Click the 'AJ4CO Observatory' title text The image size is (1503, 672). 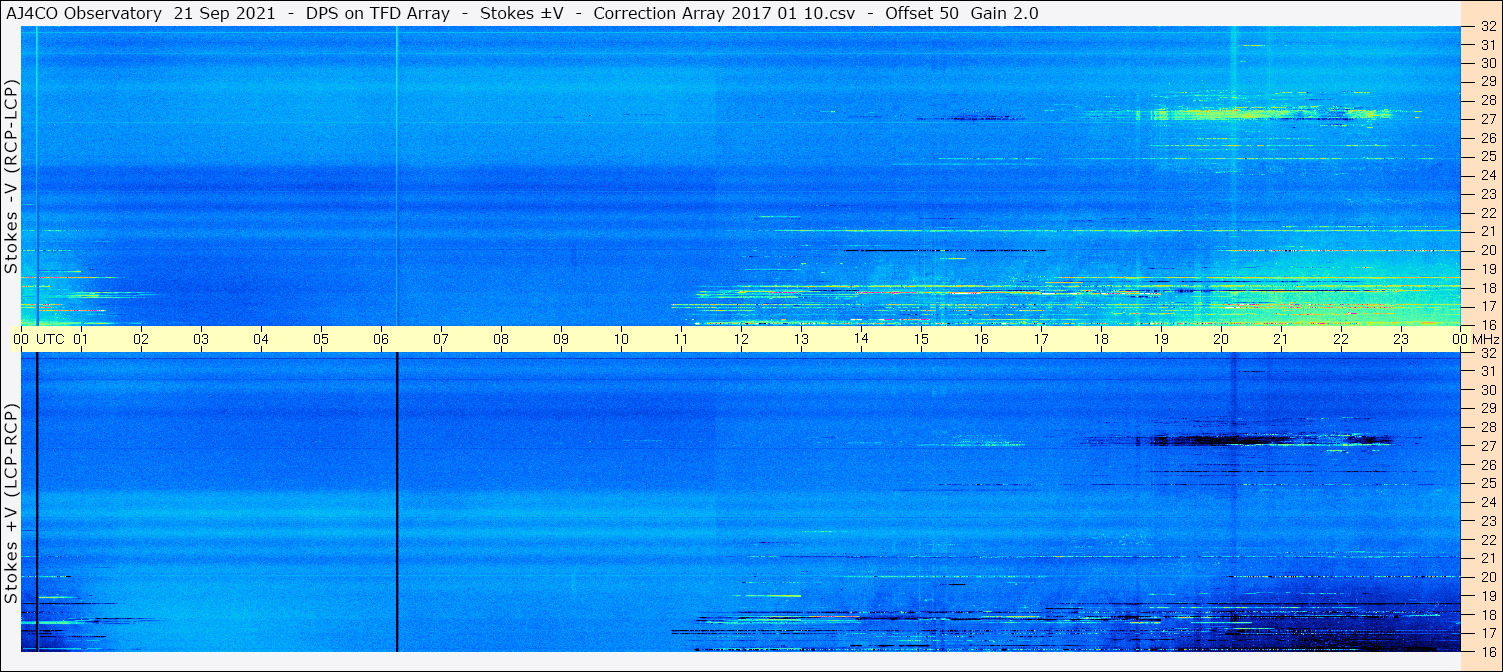click(84, 13)
